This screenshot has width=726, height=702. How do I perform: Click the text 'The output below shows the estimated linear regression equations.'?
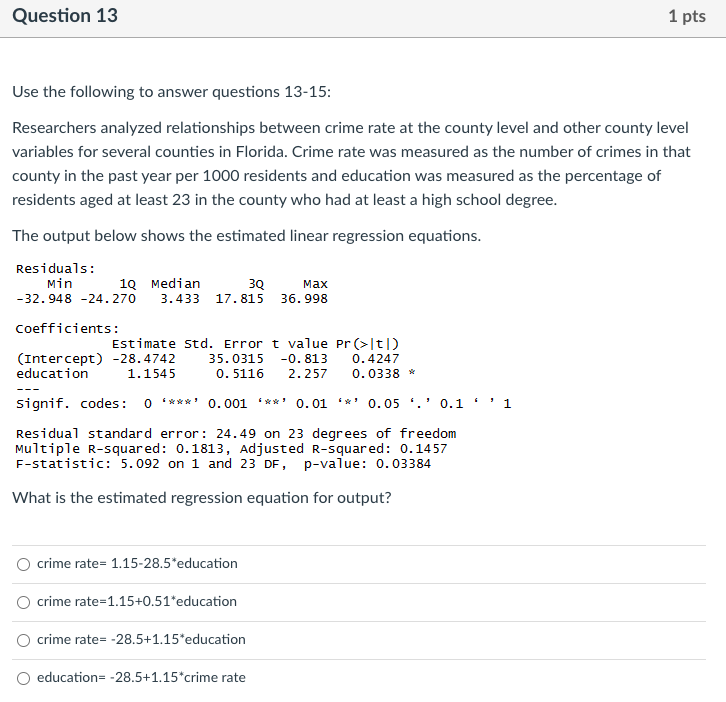tap(247, 236)
